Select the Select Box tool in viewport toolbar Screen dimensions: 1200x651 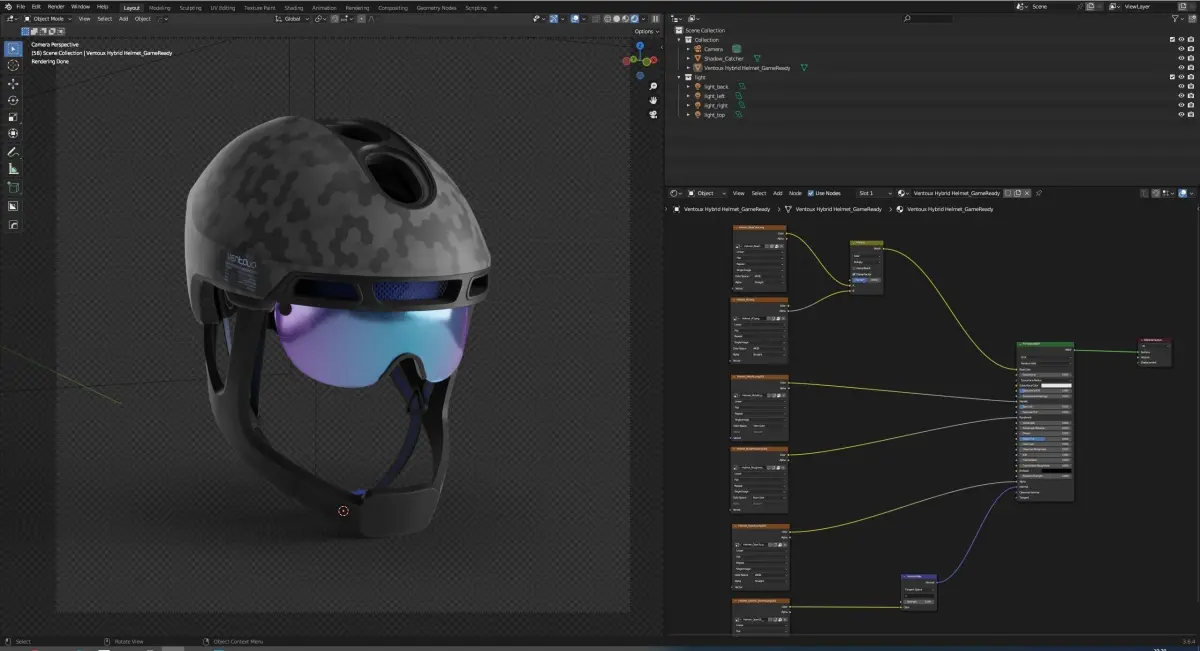tap(13, 48)
